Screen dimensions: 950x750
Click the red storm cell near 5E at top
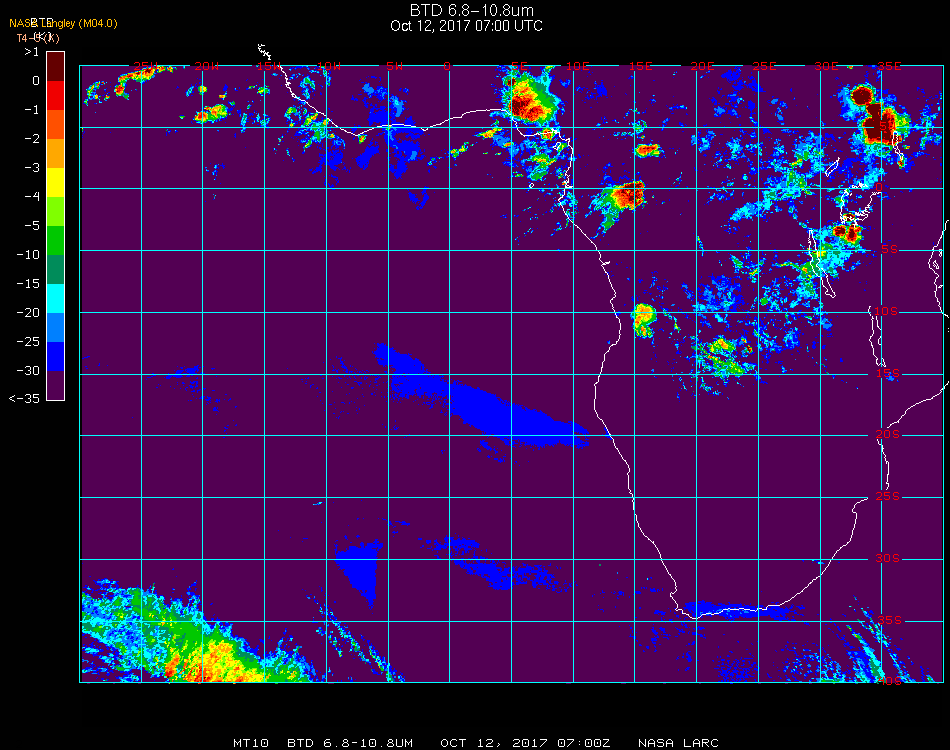point(528,104)
